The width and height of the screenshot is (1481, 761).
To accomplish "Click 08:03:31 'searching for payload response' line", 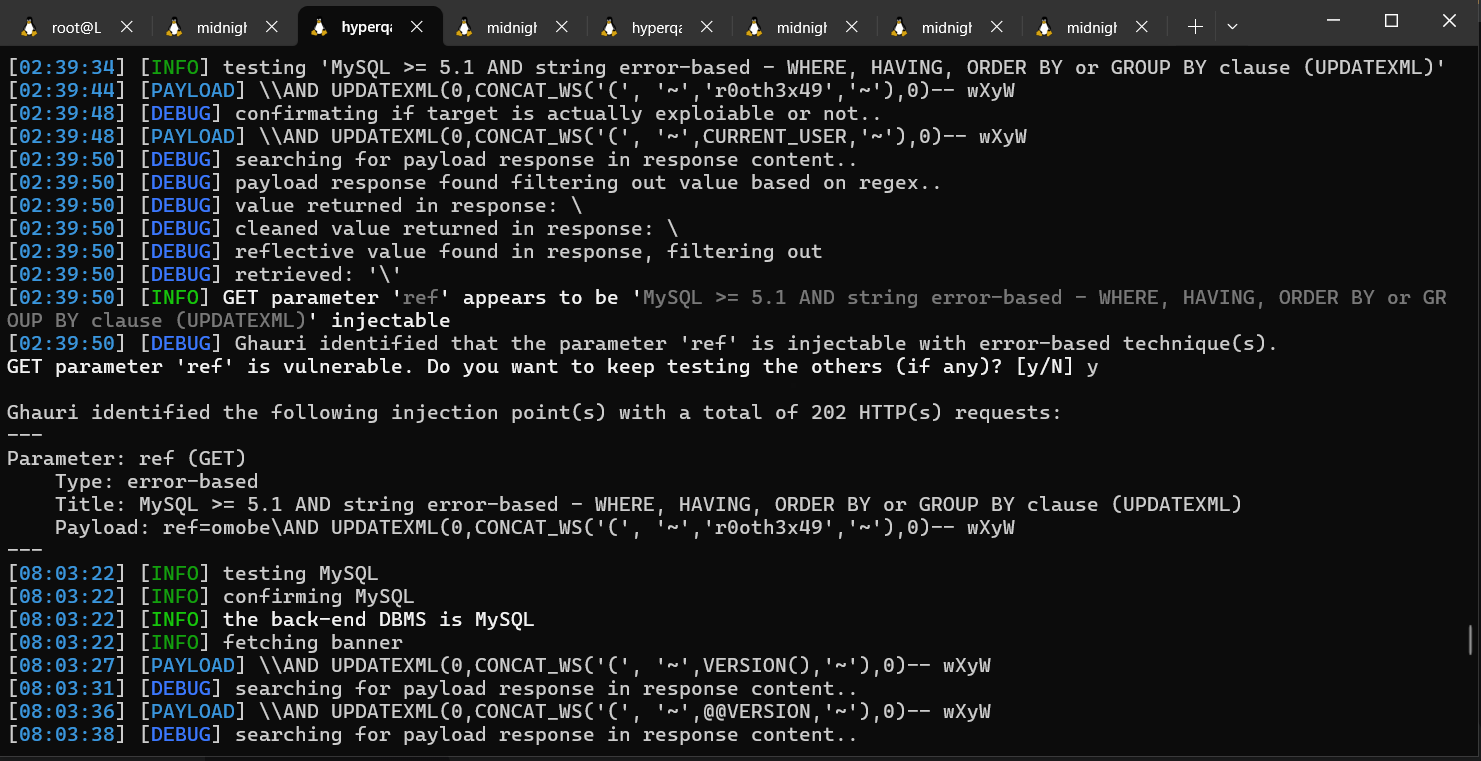I will click(432, 689).
